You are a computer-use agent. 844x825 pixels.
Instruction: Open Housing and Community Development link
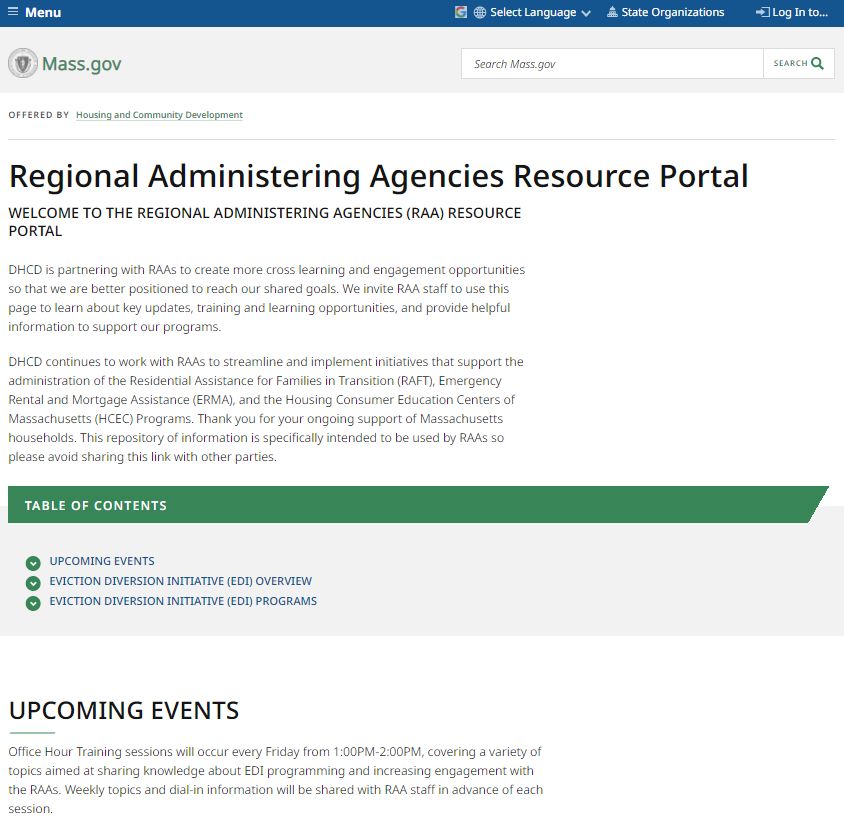click(x=159, y=115)
